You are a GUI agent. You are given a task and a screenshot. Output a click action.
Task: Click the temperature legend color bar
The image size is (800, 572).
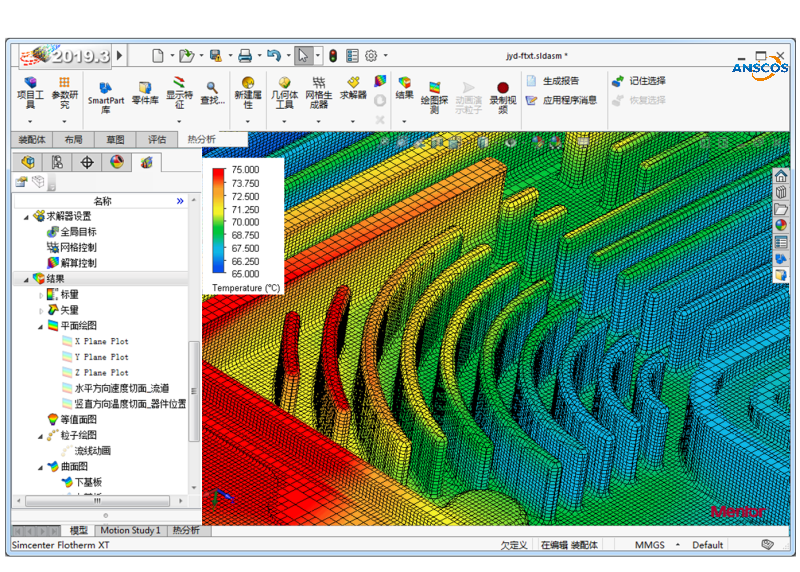(218, 221)
